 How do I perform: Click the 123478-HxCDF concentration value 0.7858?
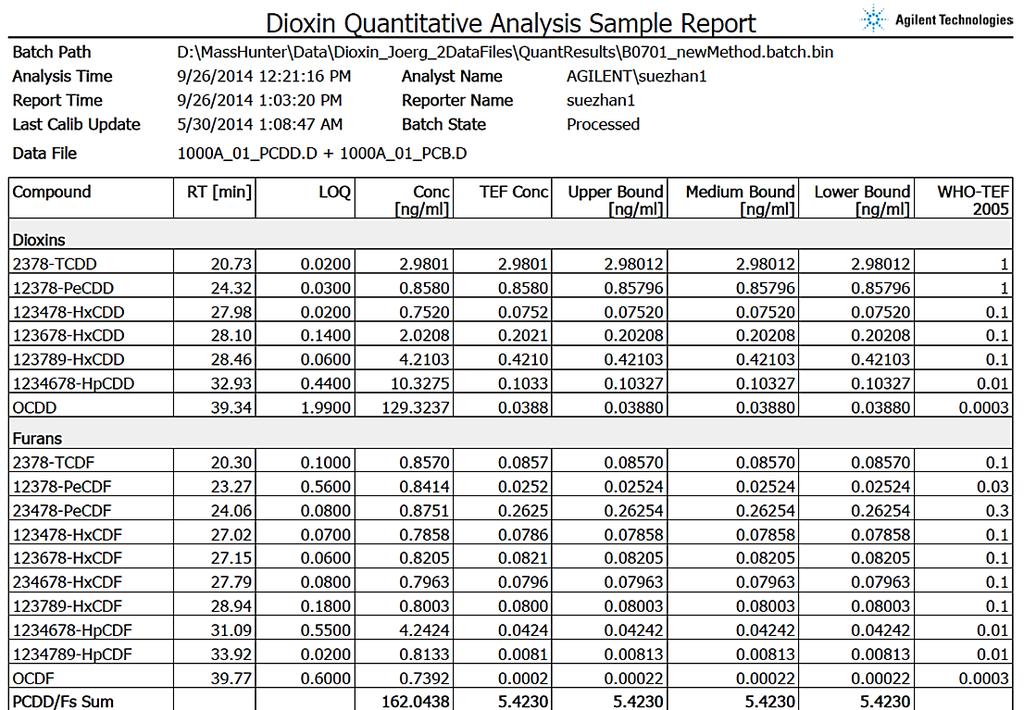click(424, 535)
